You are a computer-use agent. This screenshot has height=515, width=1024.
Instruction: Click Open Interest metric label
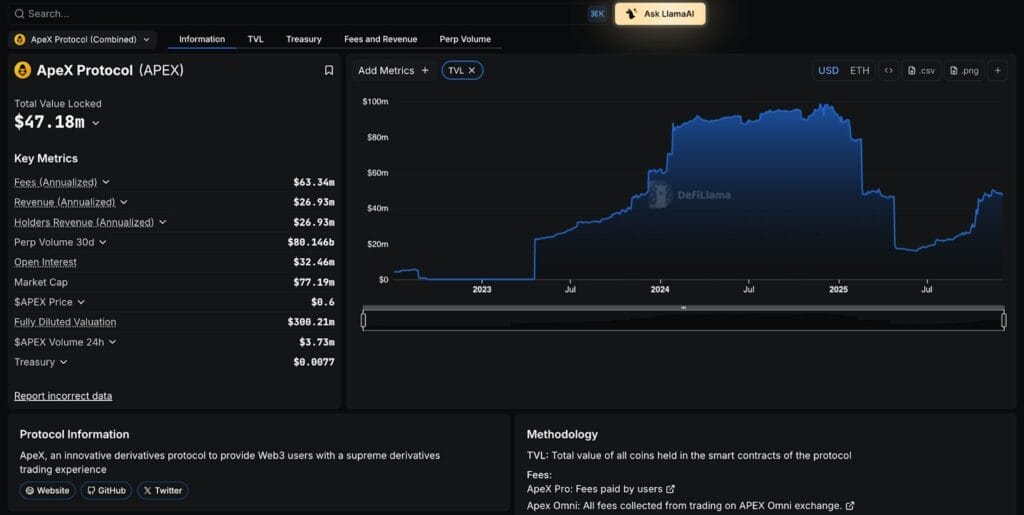click(x=46, y=262)
